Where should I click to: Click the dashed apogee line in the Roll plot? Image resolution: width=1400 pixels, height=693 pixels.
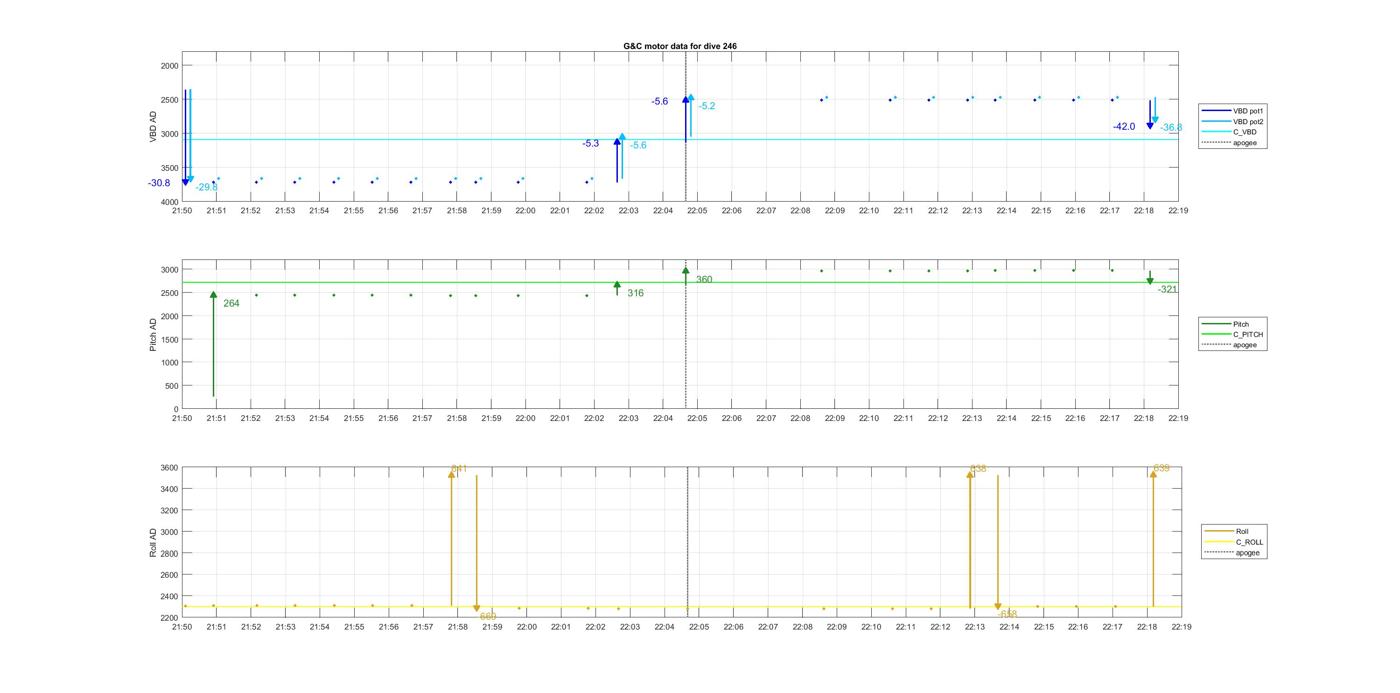point(687,540)
